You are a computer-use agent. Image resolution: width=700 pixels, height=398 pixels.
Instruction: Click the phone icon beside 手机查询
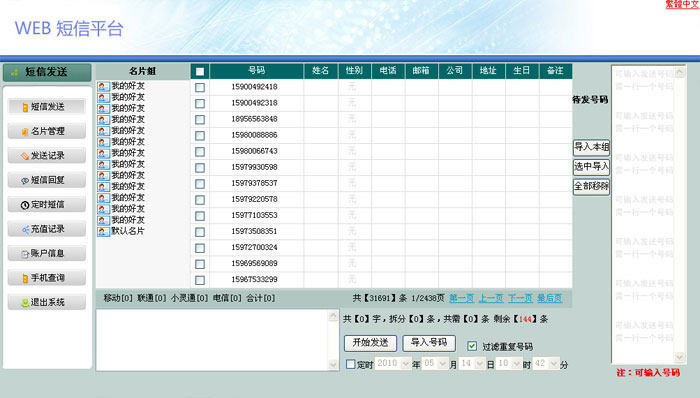pos(25,278)
